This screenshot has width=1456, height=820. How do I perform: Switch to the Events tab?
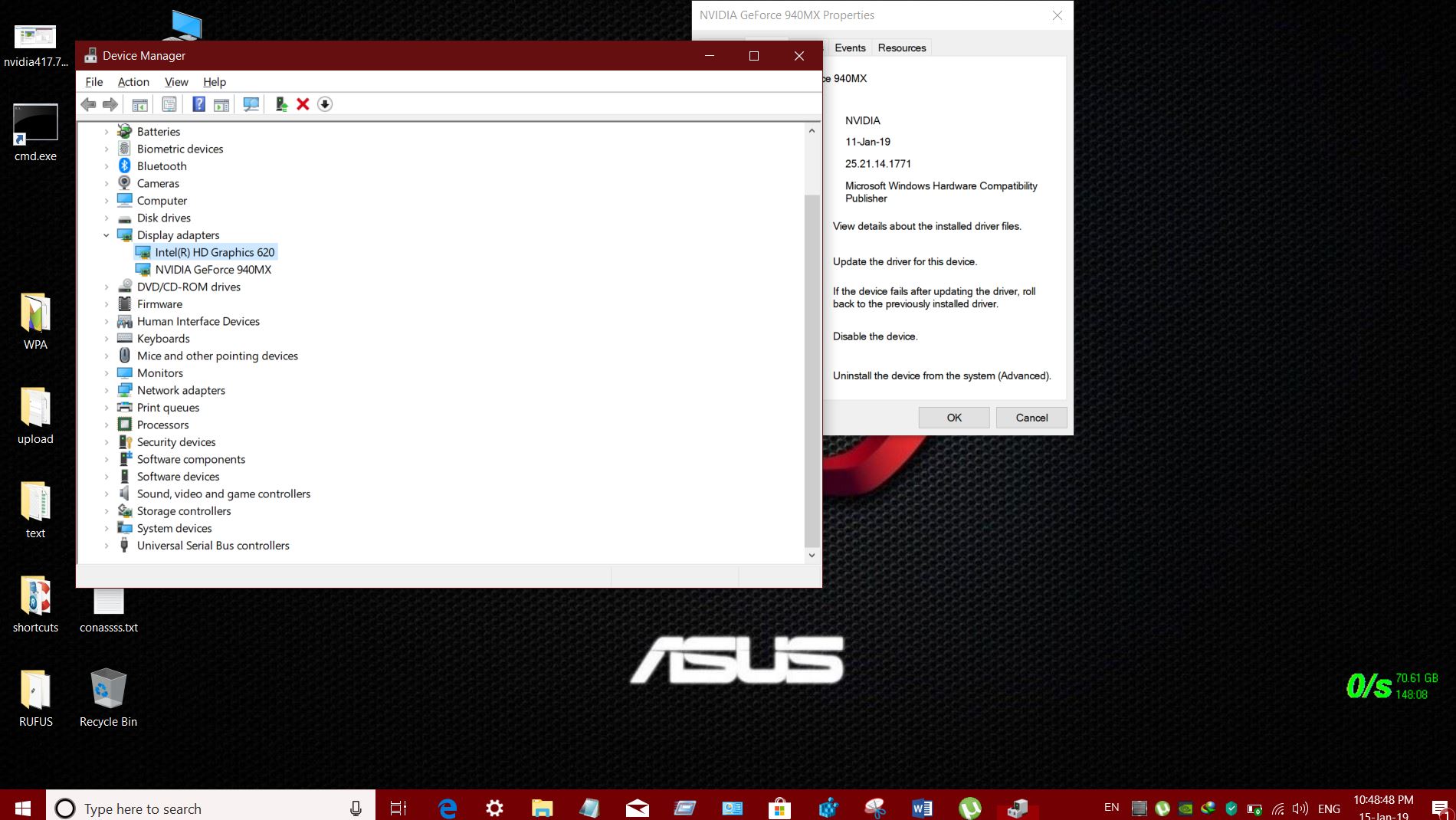tap(850, 48)
